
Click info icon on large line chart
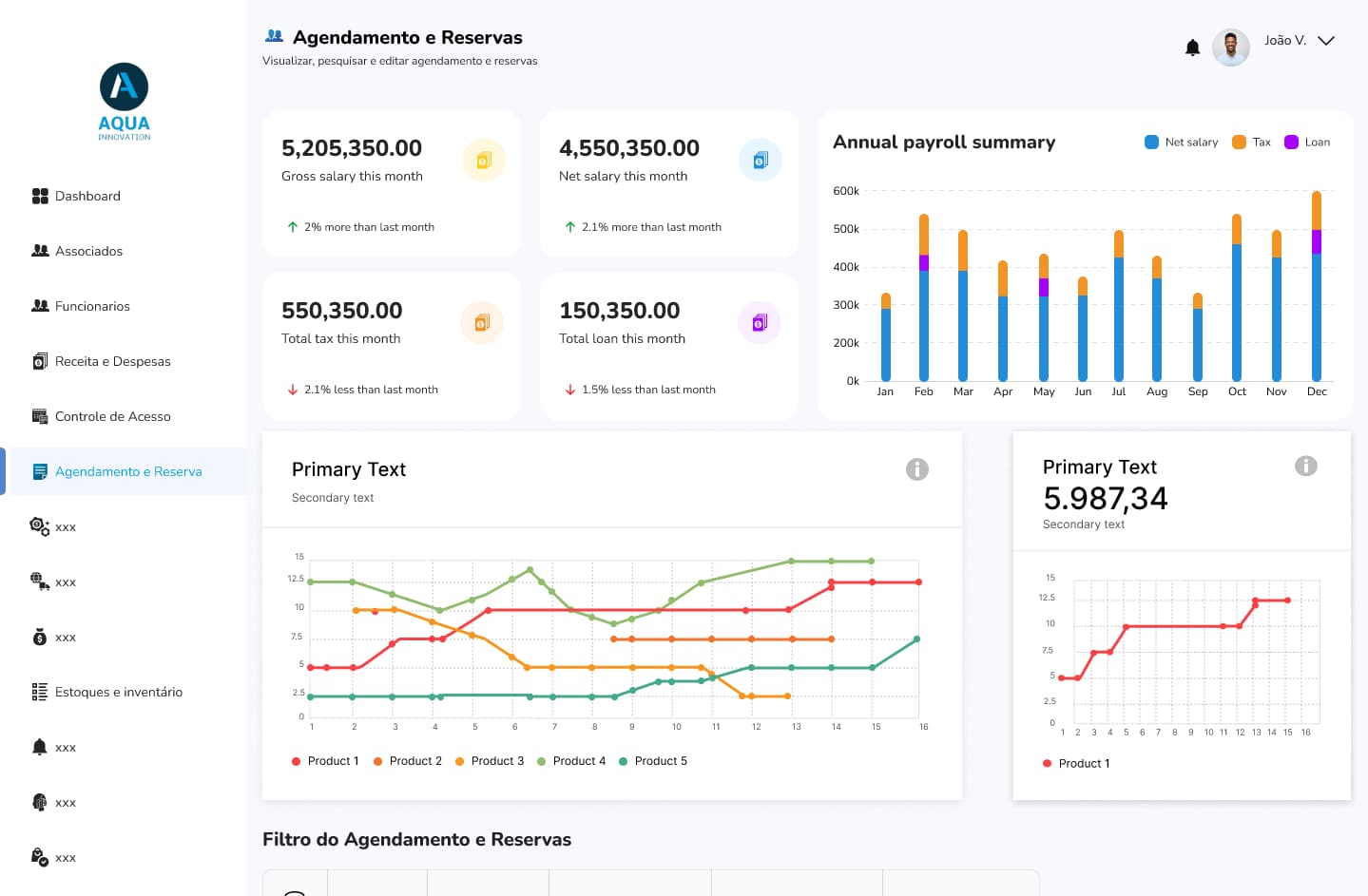916,469
